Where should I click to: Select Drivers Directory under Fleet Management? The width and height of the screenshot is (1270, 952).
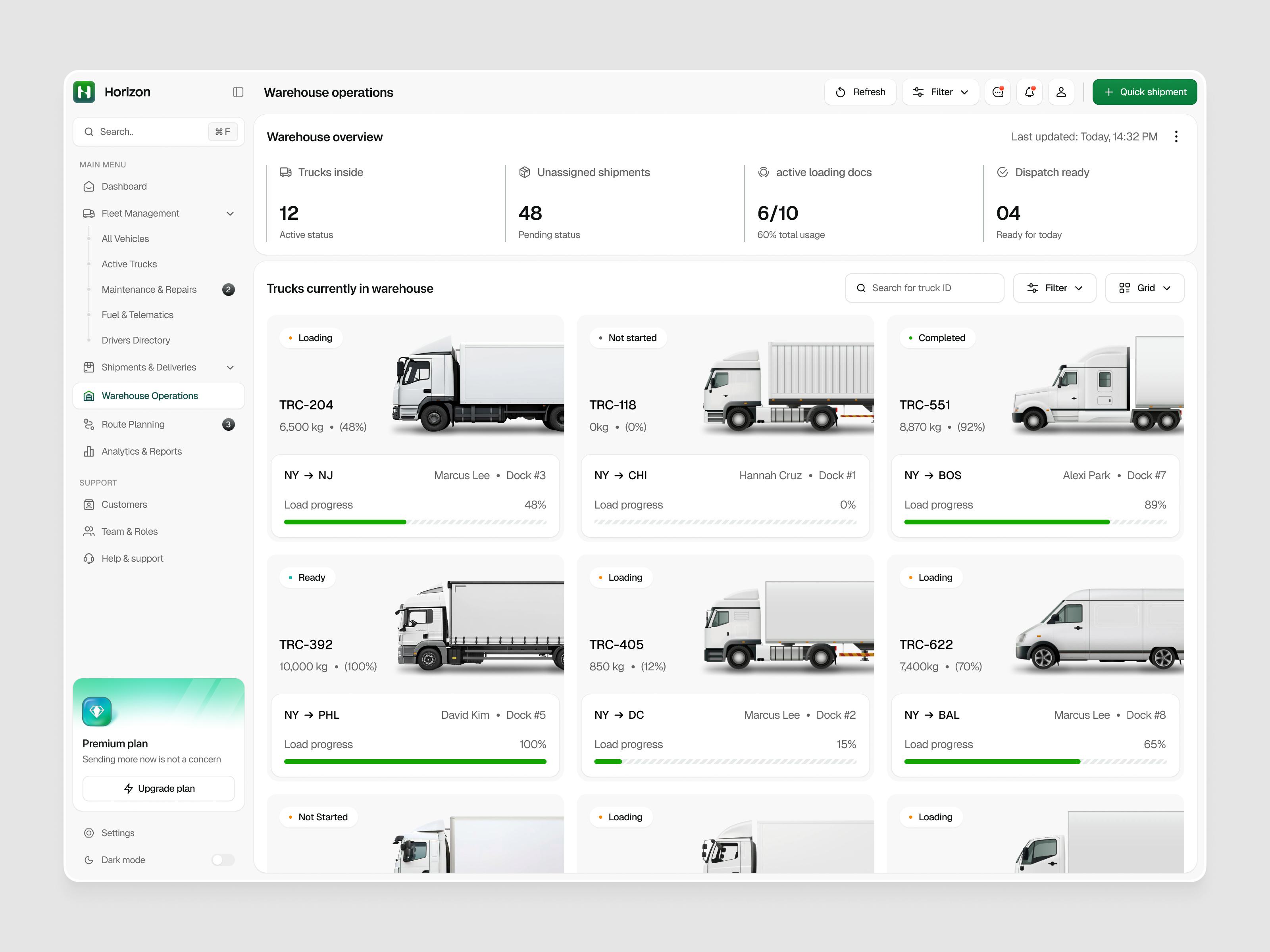coord(135,340)
